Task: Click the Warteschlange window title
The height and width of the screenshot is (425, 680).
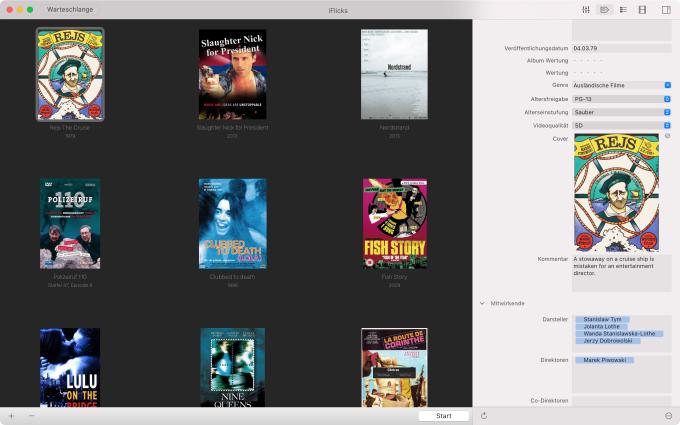Action: point(70,9)
